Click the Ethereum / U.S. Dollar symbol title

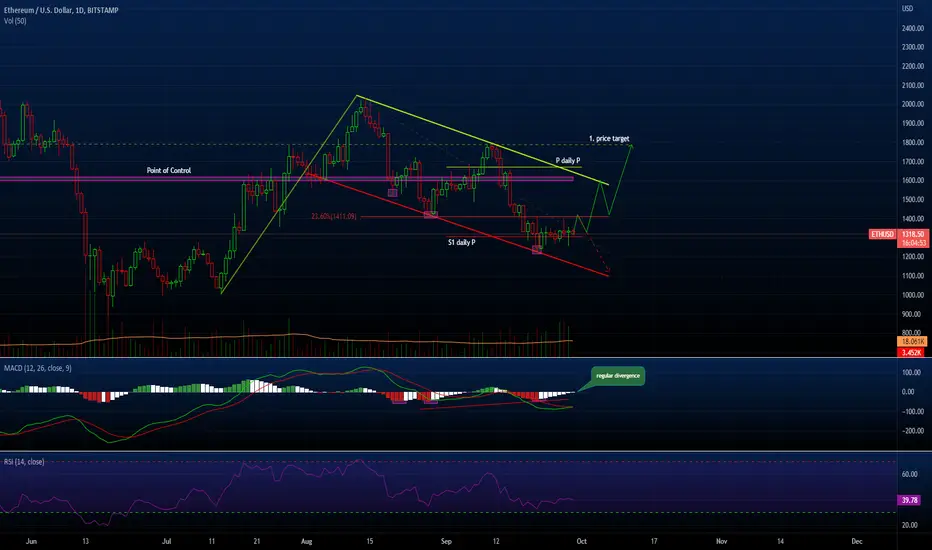coord(61,10)
